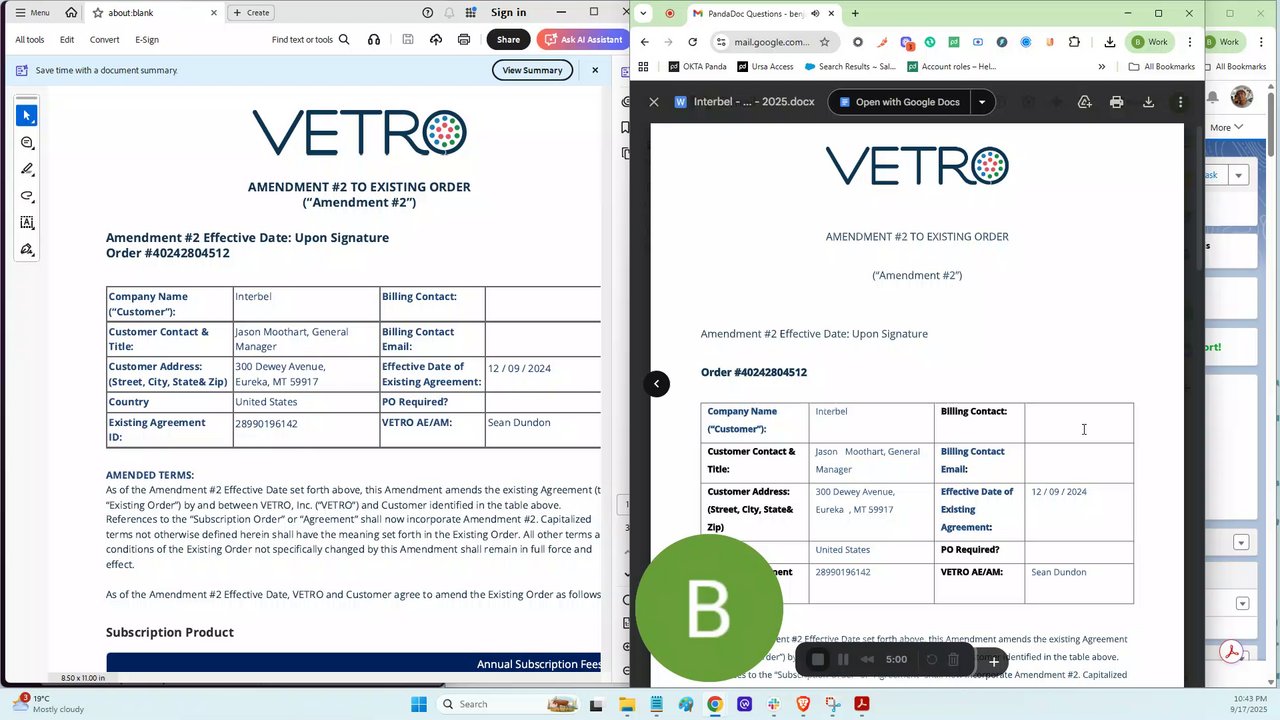Open All tools menu
The width and height of the screenshot is (1280, 720).
[x=30, y=40]
